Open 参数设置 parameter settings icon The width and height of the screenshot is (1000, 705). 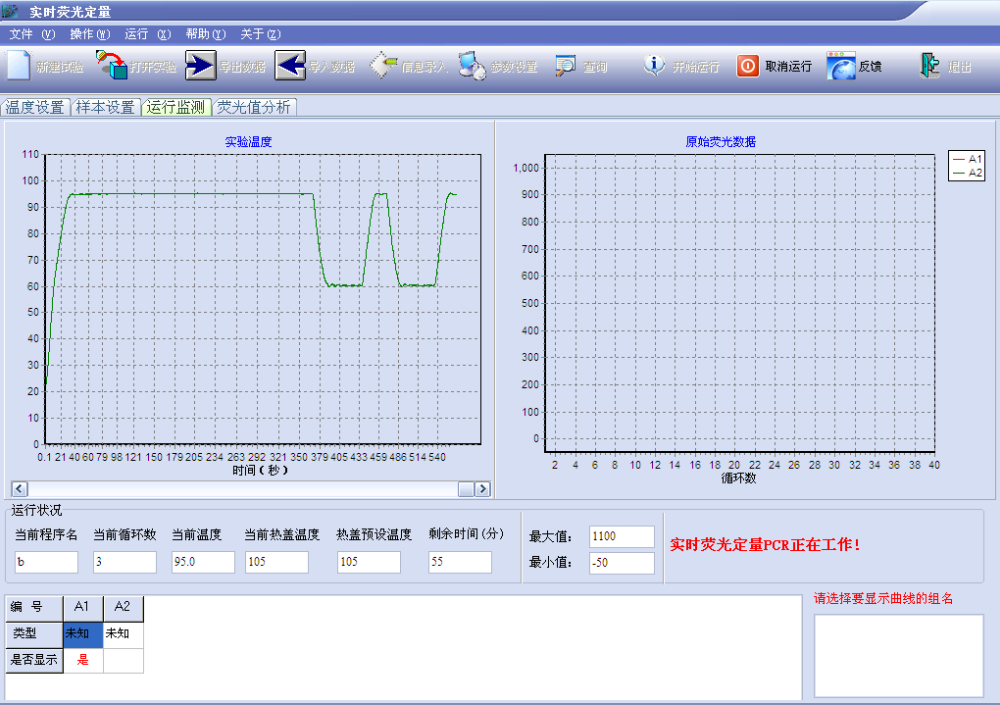point(473,65)
